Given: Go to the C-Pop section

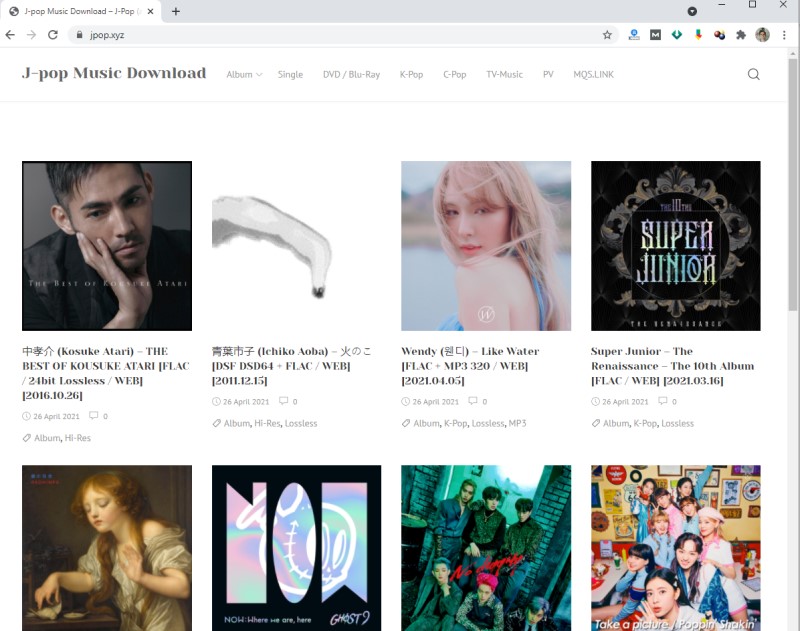Looking at the screenshot, I should (x=455, y=74).
